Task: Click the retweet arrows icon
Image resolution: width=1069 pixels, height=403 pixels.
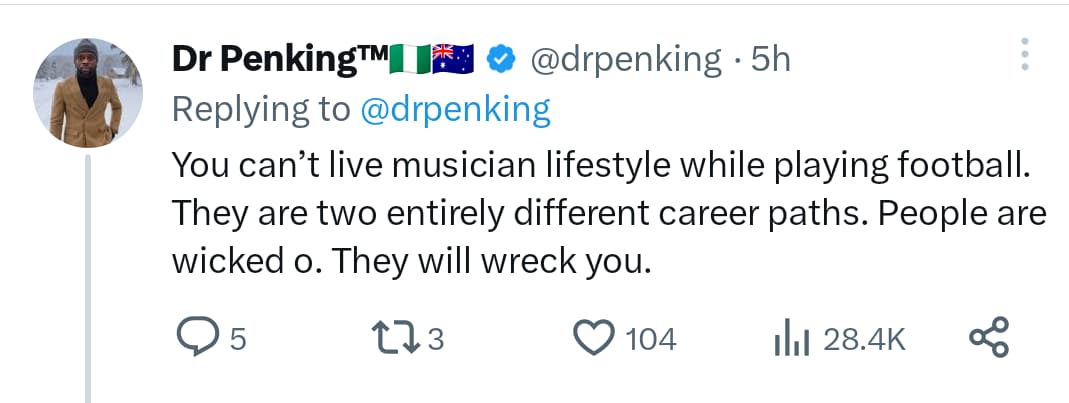Action: 398,339
